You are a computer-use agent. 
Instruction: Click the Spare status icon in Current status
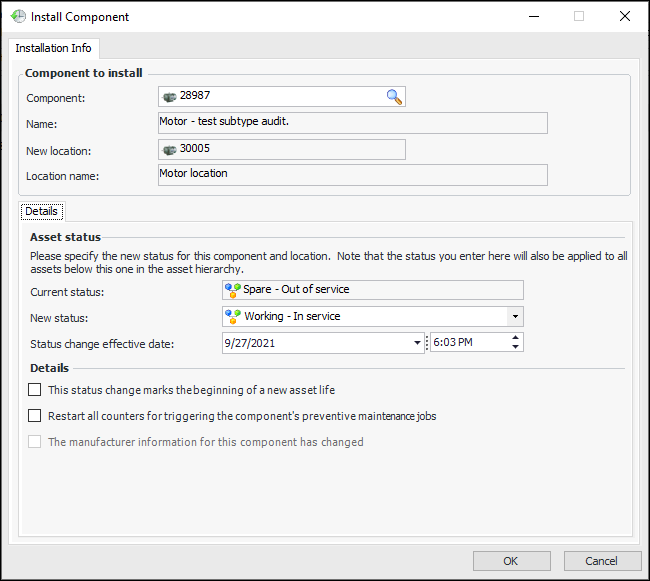[x=232, y=290]
